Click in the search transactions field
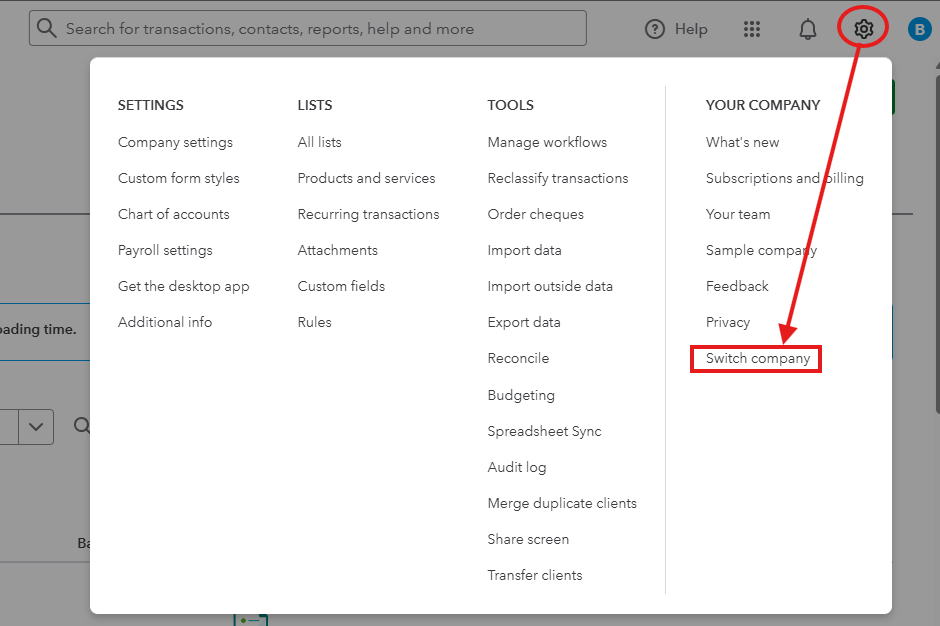The height and width of the screenshot is (626, 940). [x=320, y=29]
